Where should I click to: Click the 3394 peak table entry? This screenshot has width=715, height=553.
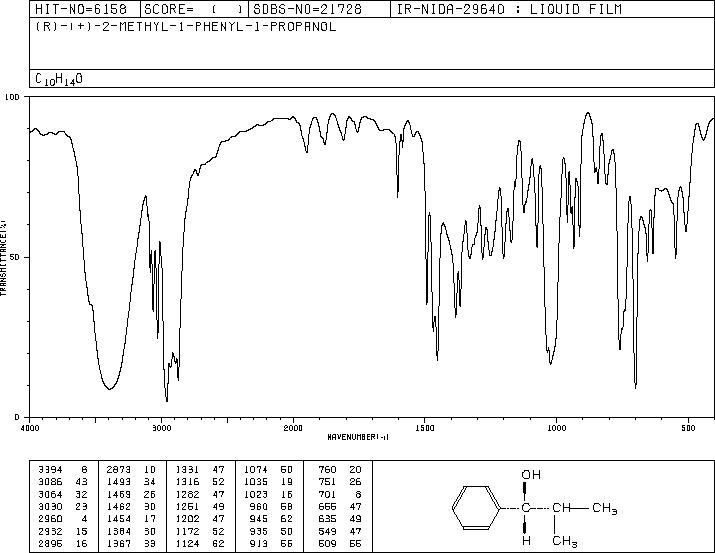[63, 469]
